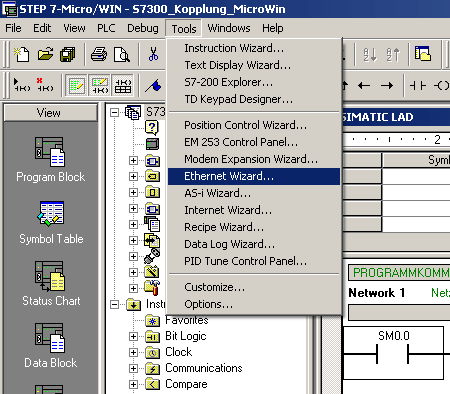Image resolution: width=450 pixels, height=394 pixels.
Task: Expand the Communications instruction folder
Action: point(133,368)
